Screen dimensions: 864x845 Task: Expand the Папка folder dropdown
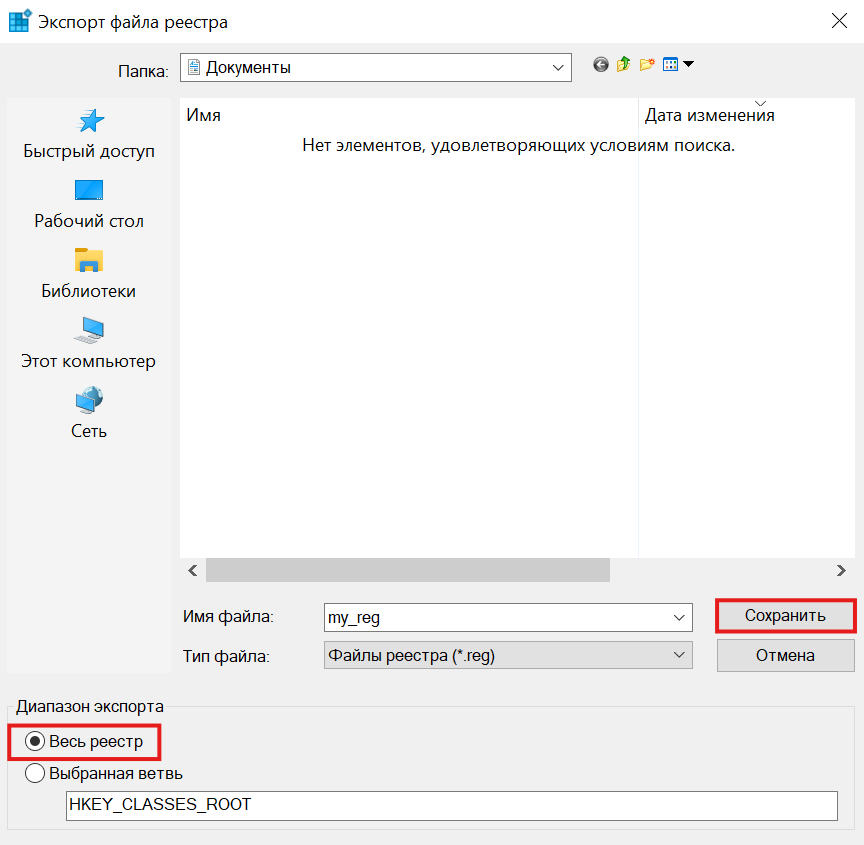(558, 68)
